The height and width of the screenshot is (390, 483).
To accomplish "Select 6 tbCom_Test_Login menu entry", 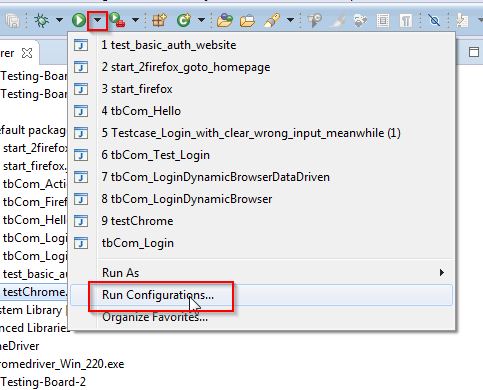I will (x=261, y=155).
